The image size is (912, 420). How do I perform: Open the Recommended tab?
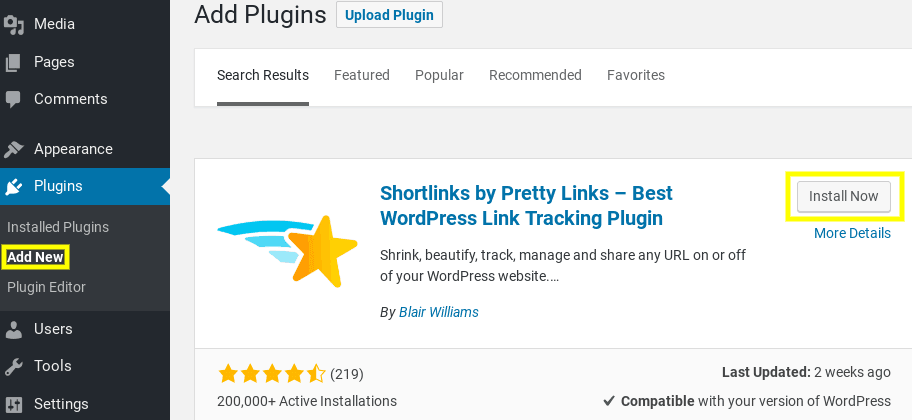coord(535,75)
